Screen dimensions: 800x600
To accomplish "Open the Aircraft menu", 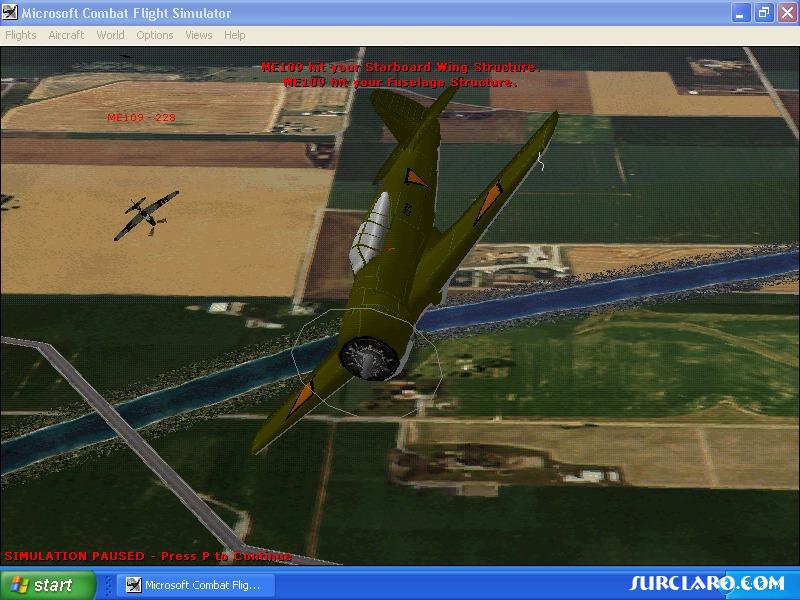I will (x=66, y=35).
